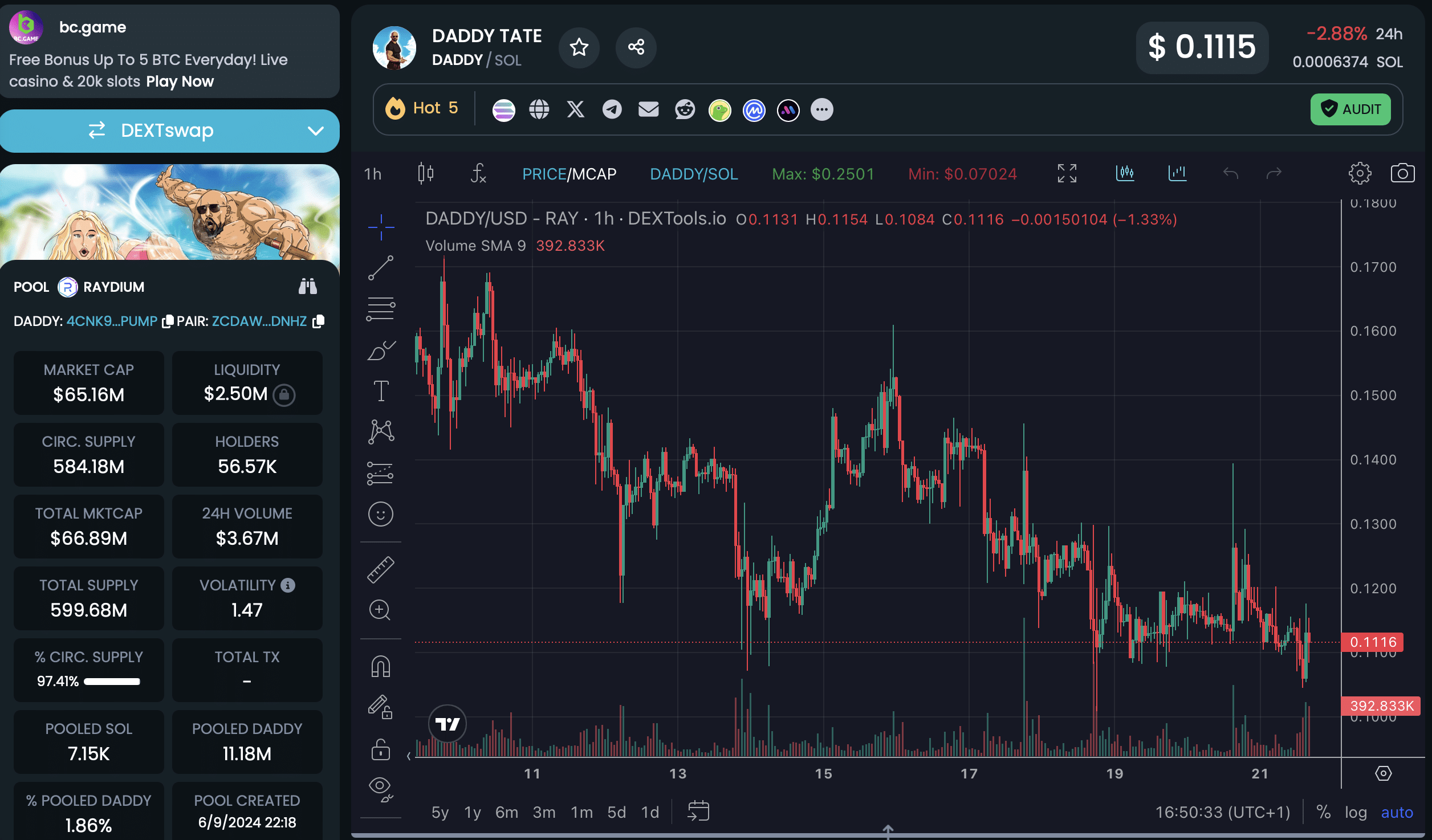Open the AUDIT report button

(x=1350, y=109)
